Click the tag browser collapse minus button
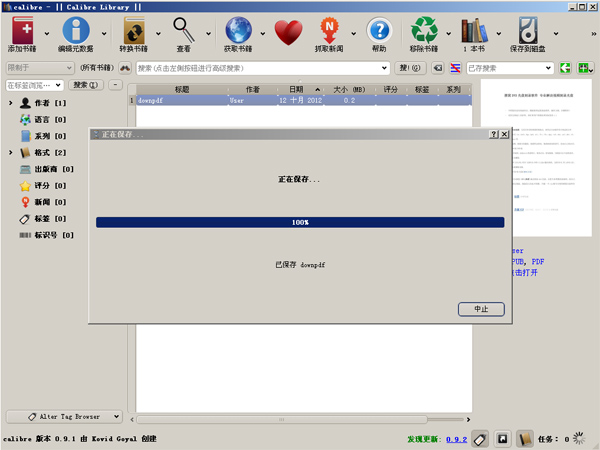600x450 pixels. (116, 85)
